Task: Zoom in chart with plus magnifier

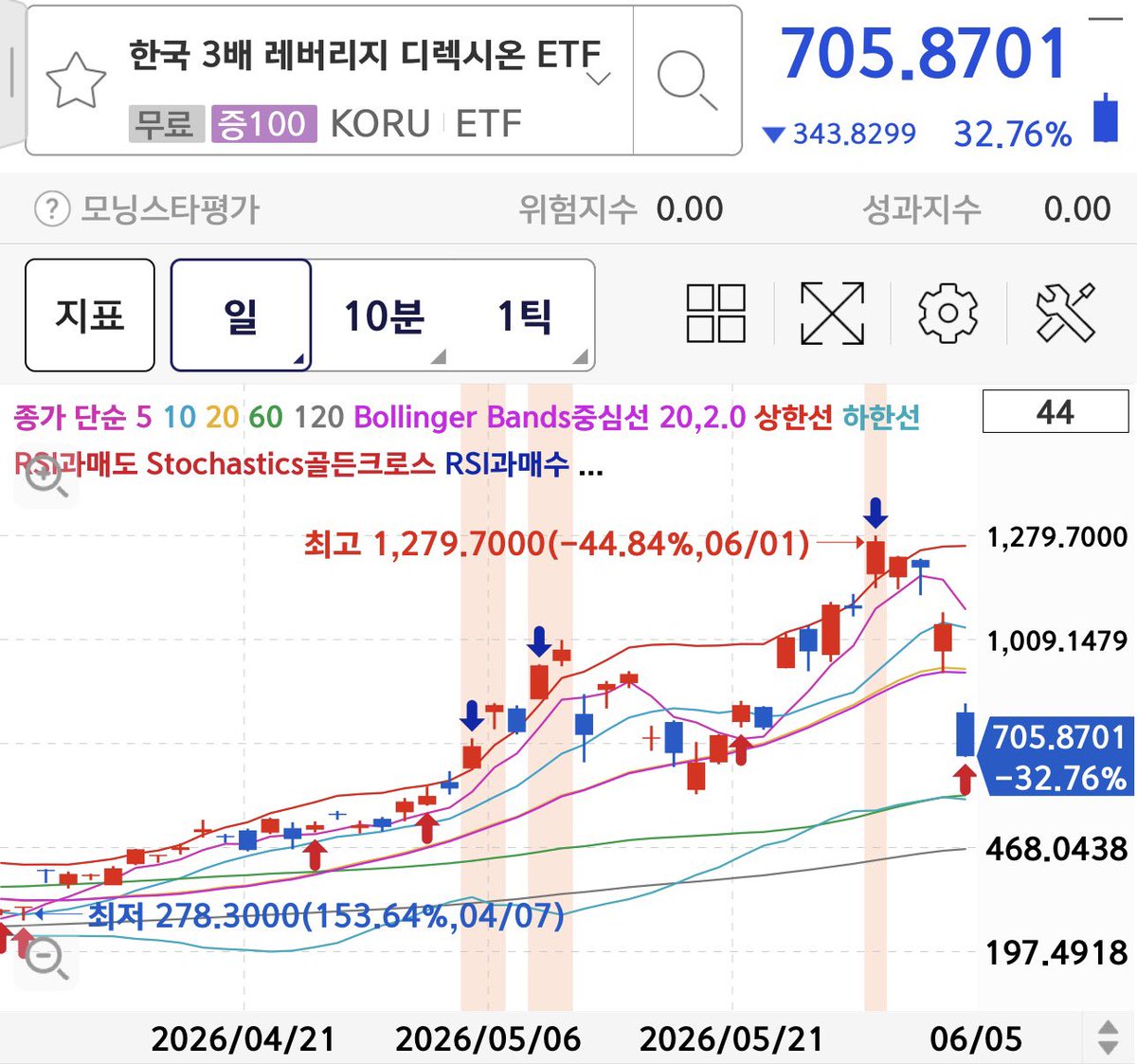Action: 45,476
